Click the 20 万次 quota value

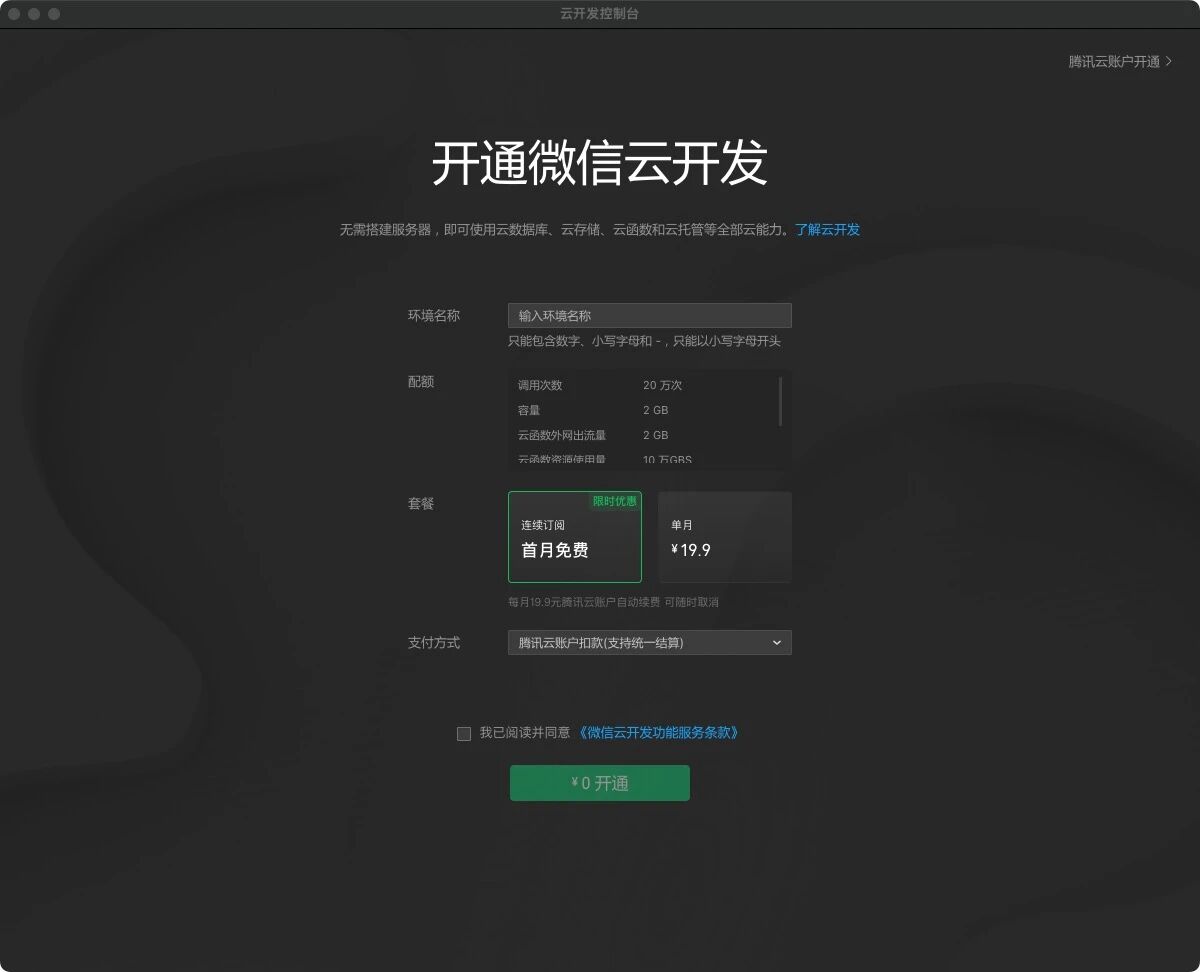663,386
